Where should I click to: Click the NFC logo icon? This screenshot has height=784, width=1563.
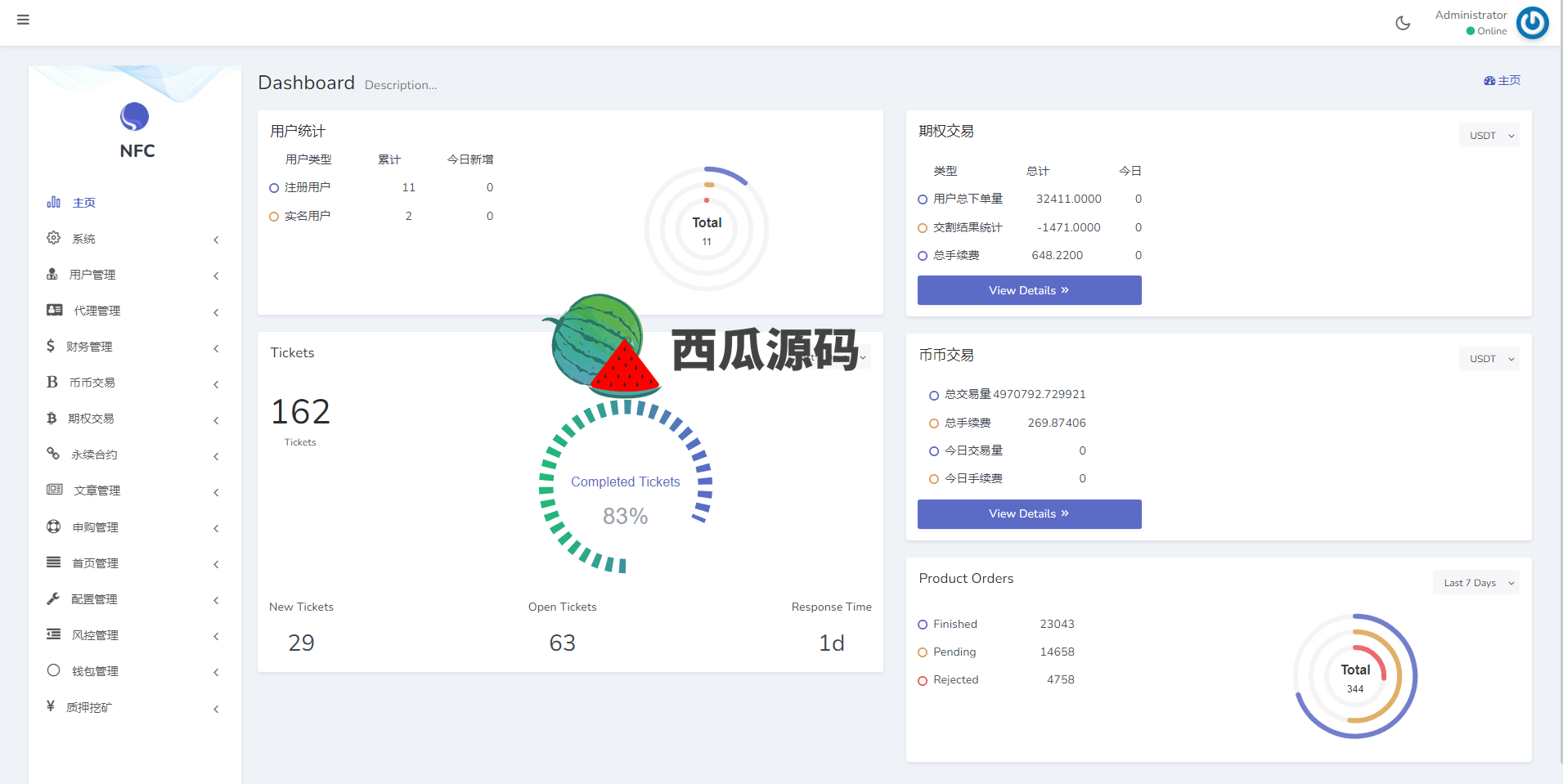point(135,117)
